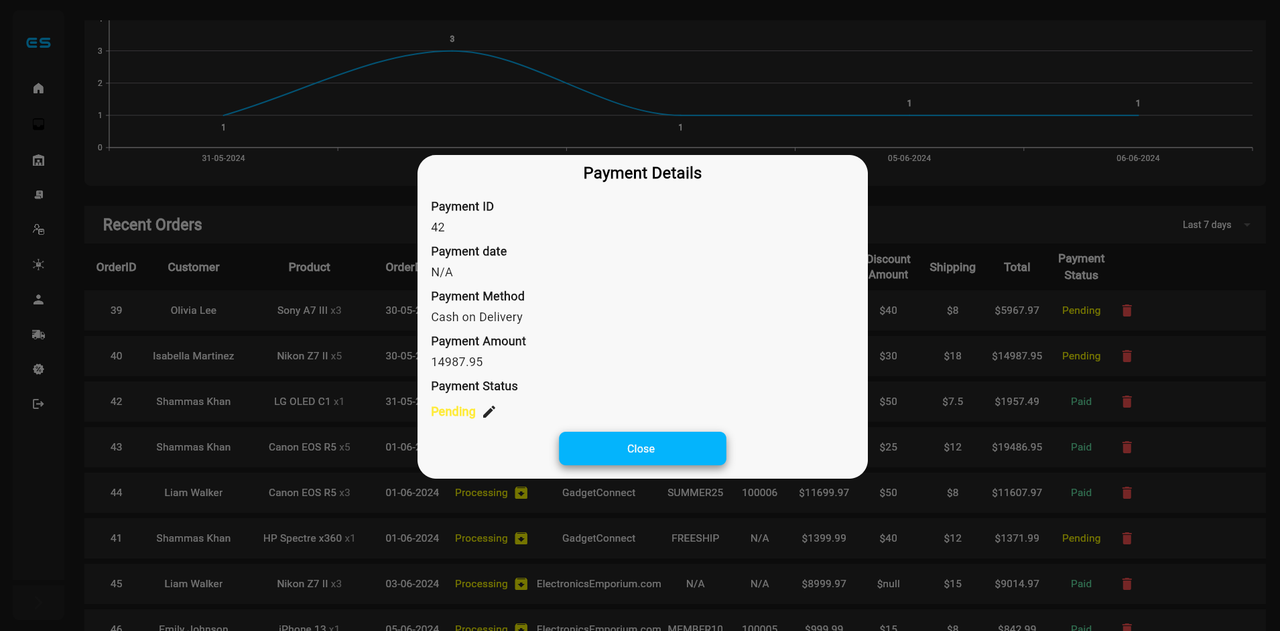This screenshot has height=631, width=1280.
Task: Edit payment status using the pencil icon
Action: pos(489,411)
